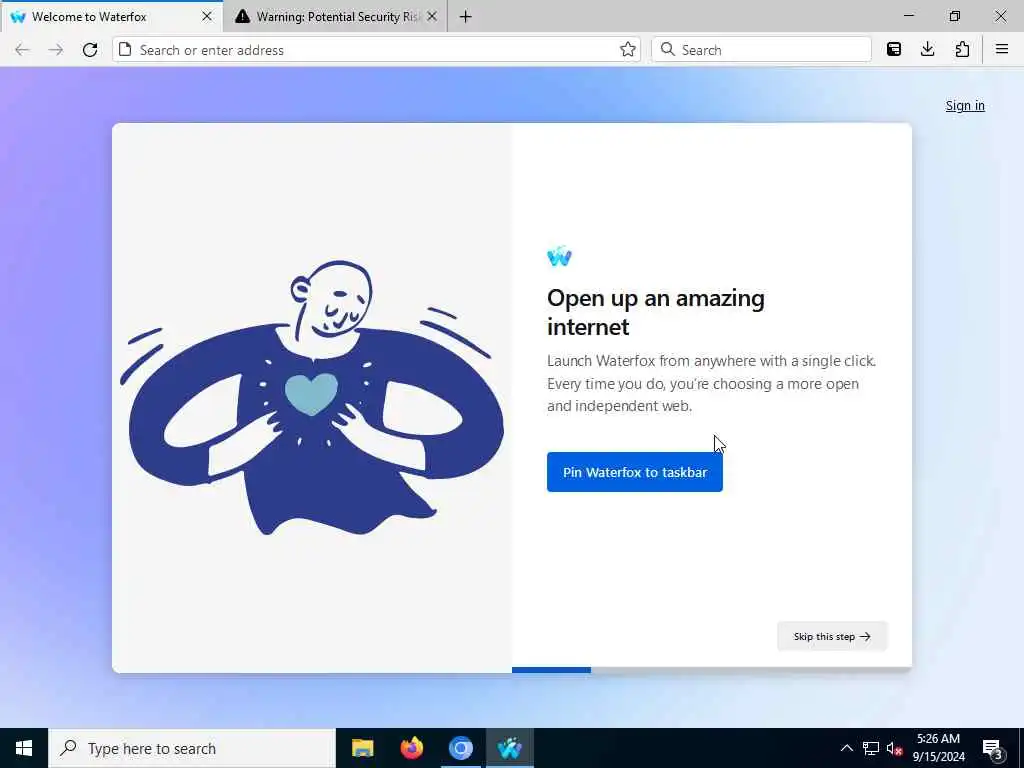
Task: Open the clock showing 5:26 AM
Action: [938, 748]
